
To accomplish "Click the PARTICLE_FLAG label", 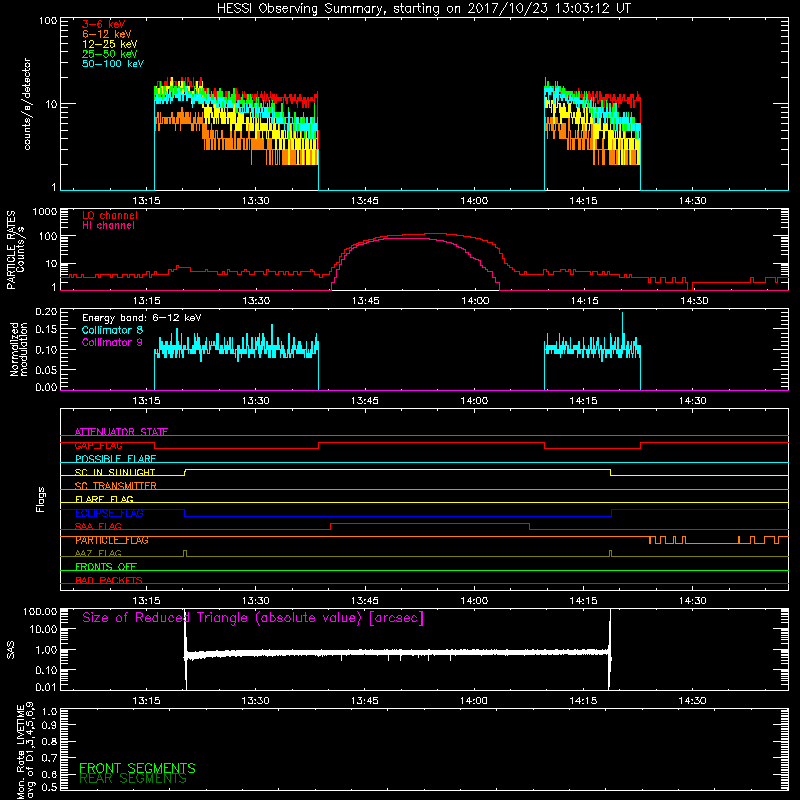I will (112, 540).
